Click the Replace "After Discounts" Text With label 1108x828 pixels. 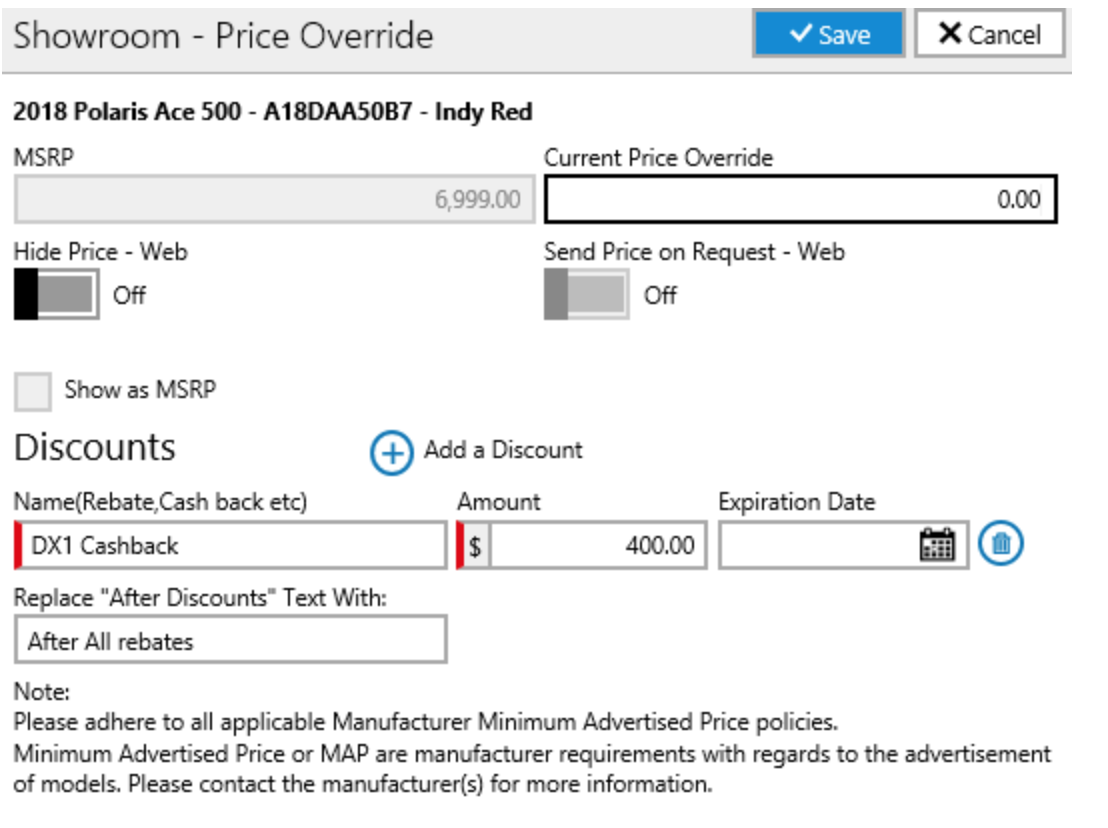point(200,598)
